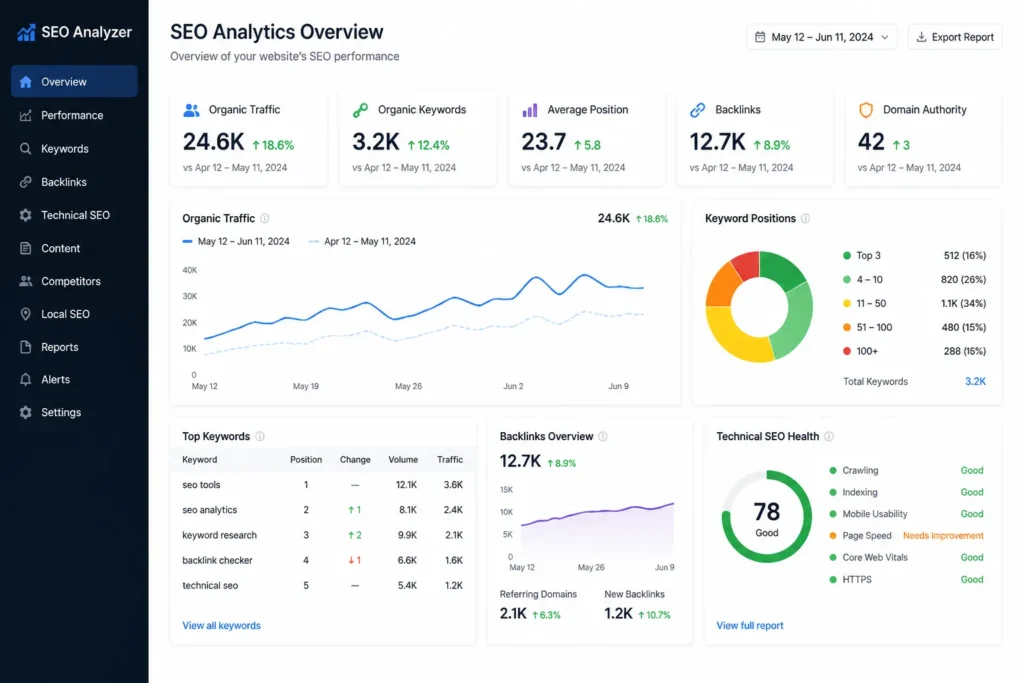Select the seo tools keyword row
The image size is (1024, 683).
pyautogui.click(x=323, y=485)
